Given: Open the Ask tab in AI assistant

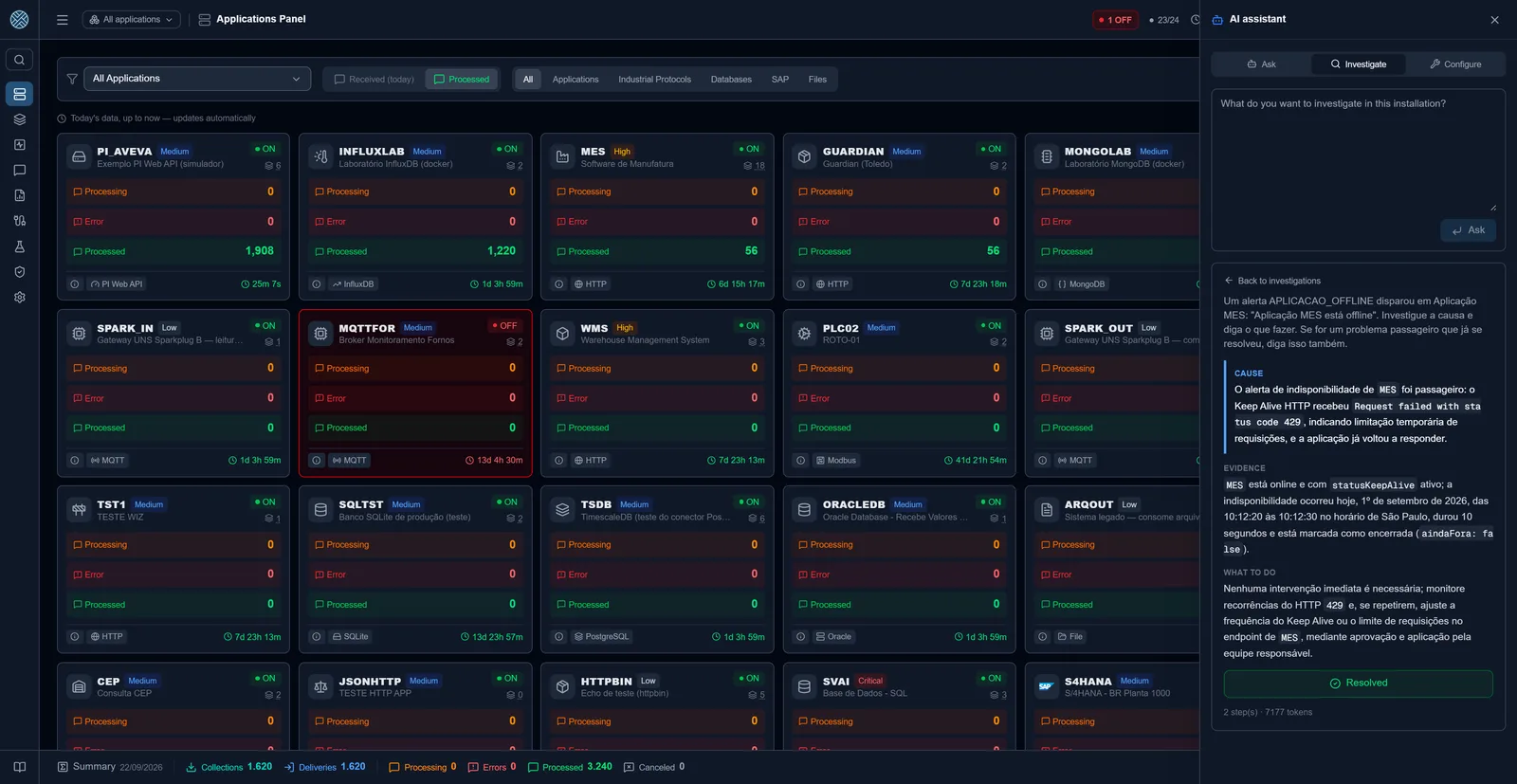Looking at the screenshot, I should (1261, 64).
